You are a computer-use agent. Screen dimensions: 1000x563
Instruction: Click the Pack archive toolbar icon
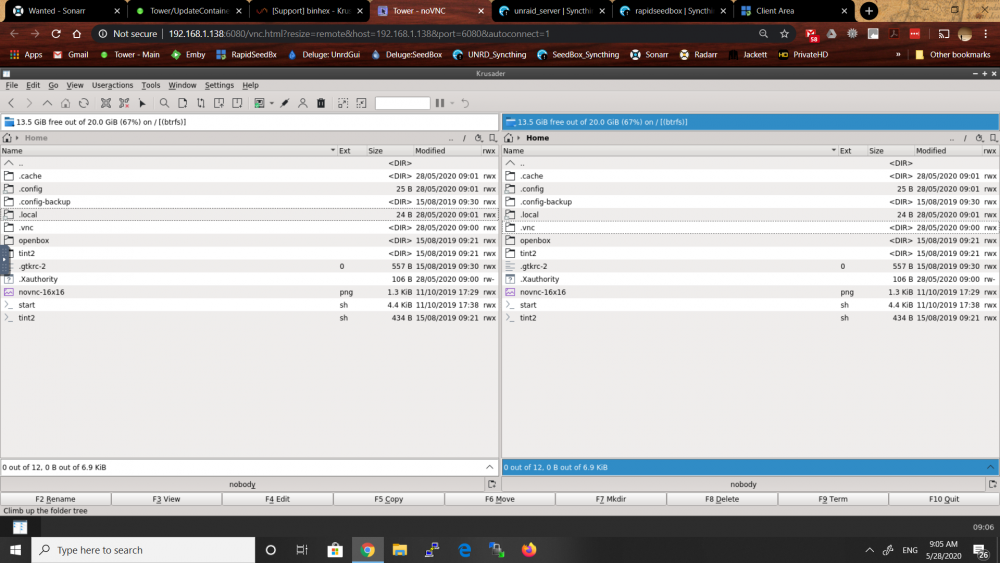click(x=219, y=103)
